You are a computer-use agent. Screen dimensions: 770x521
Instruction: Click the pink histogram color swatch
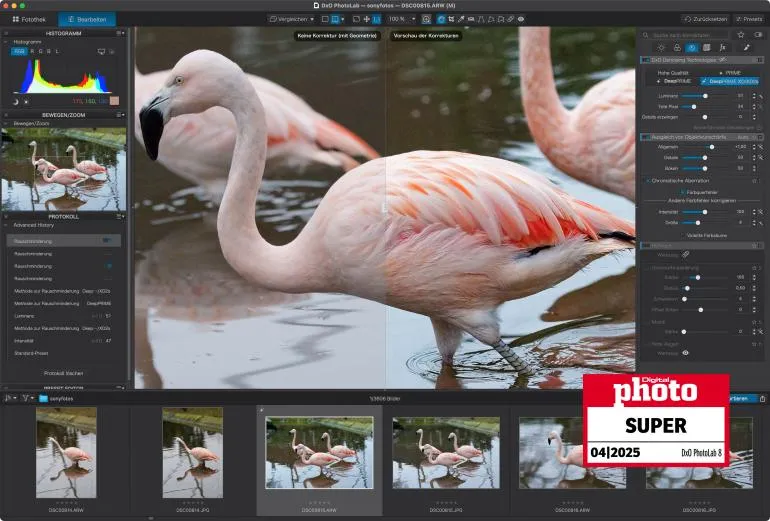click(114, 101)
